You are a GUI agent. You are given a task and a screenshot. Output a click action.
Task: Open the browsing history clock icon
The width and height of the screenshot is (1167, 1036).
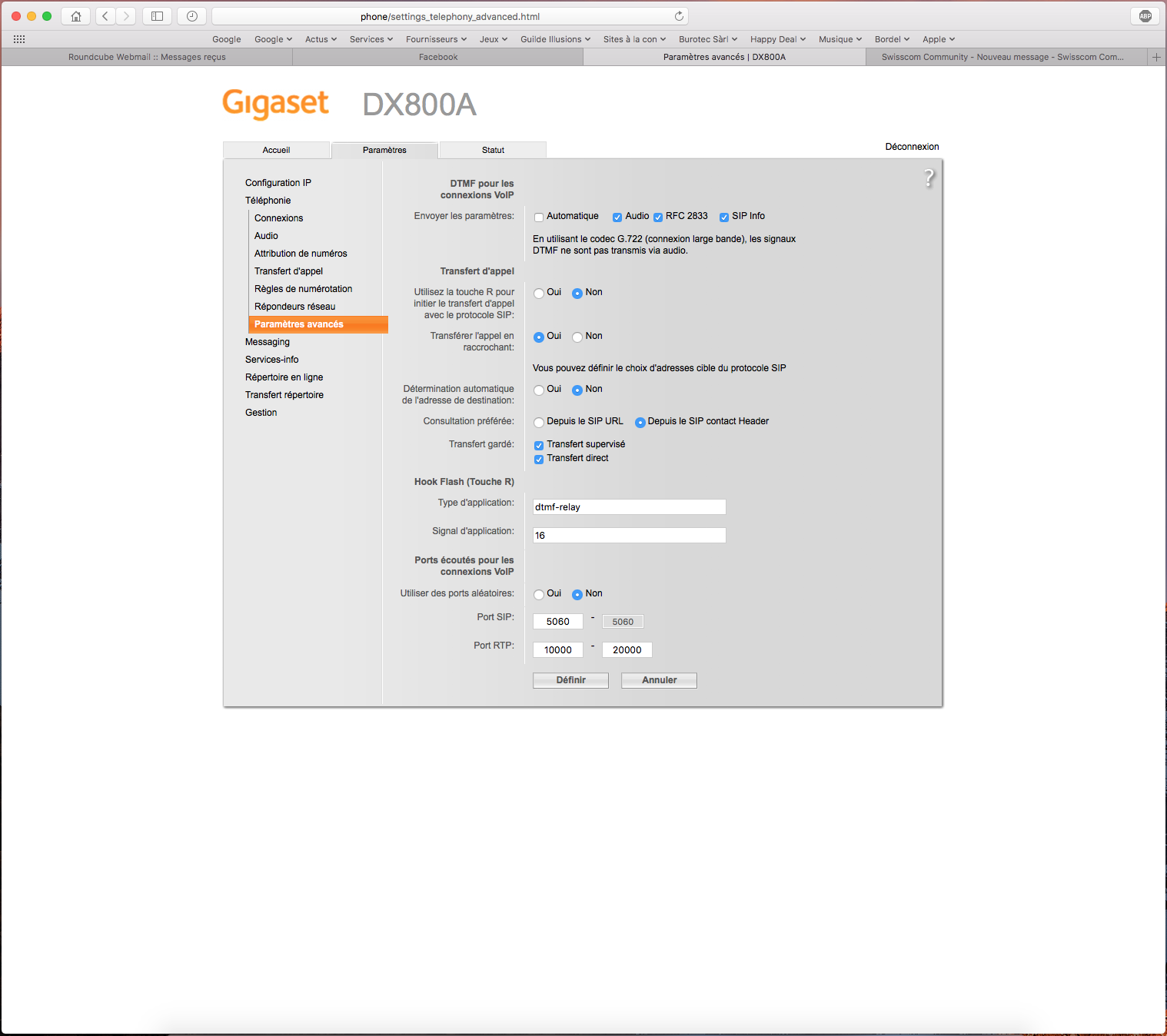(192, 16)
